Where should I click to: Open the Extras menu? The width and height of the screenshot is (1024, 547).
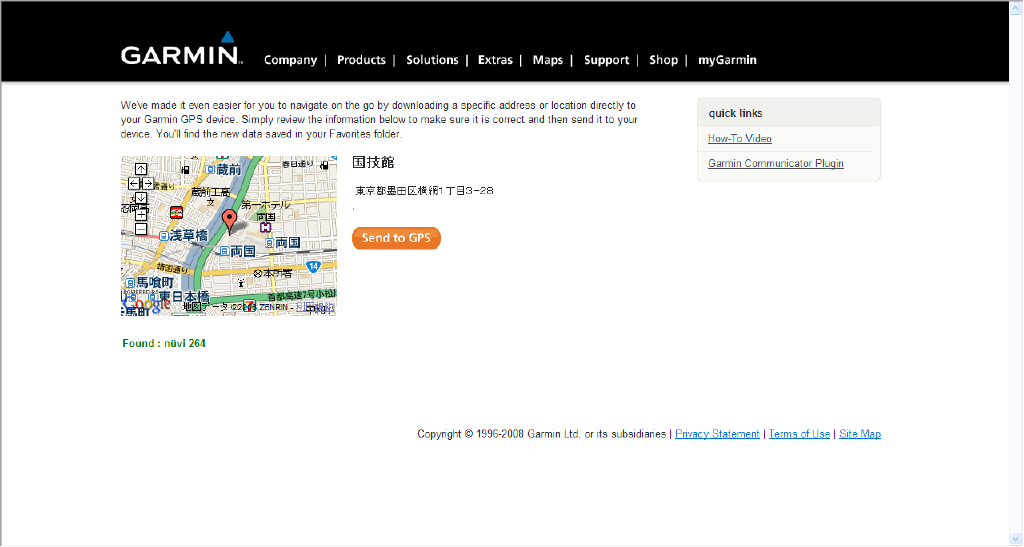pos(495,60)
